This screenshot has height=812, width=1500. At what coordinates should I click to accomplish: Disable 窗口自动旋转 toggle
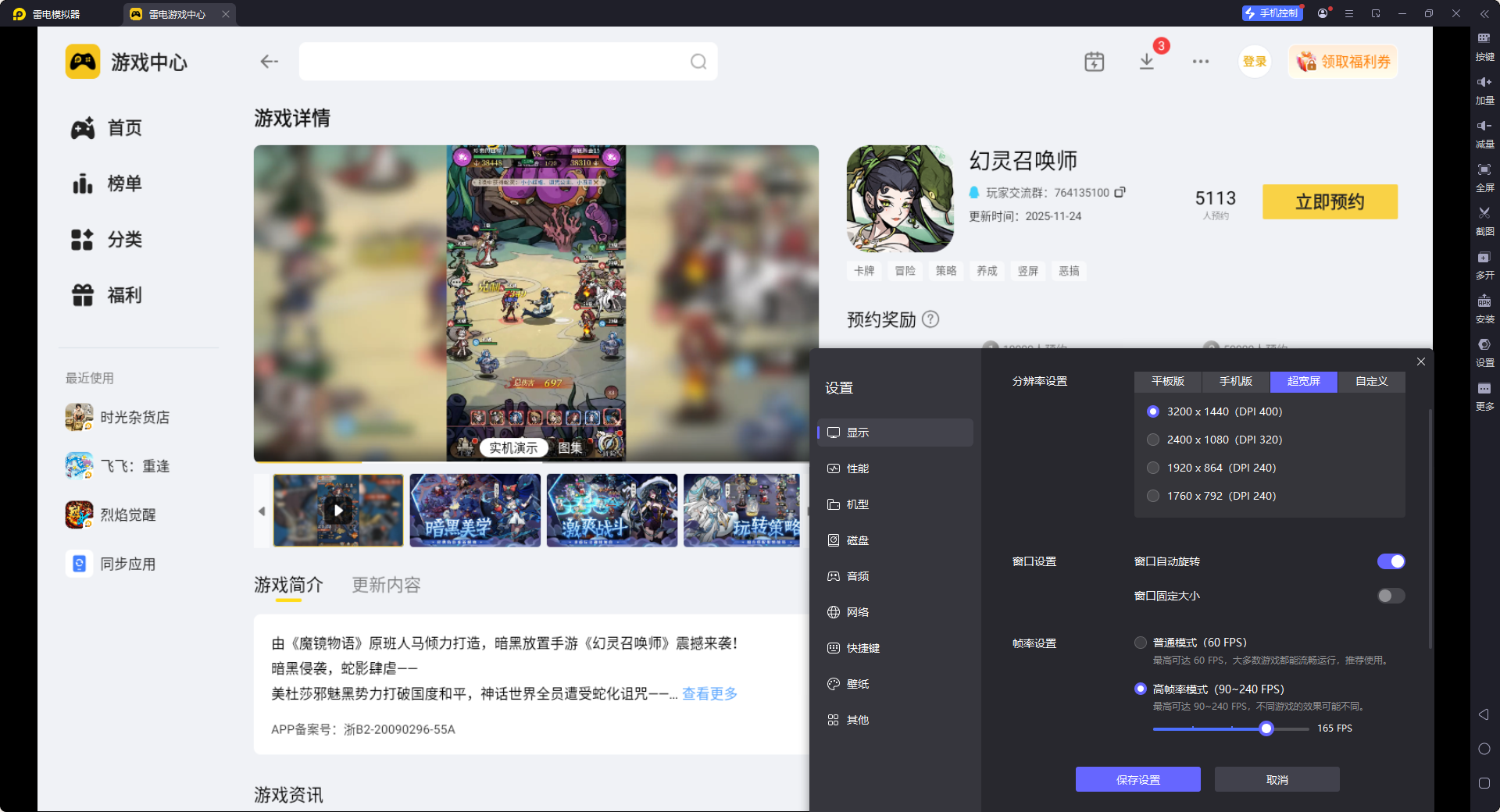coord(1391,561)
